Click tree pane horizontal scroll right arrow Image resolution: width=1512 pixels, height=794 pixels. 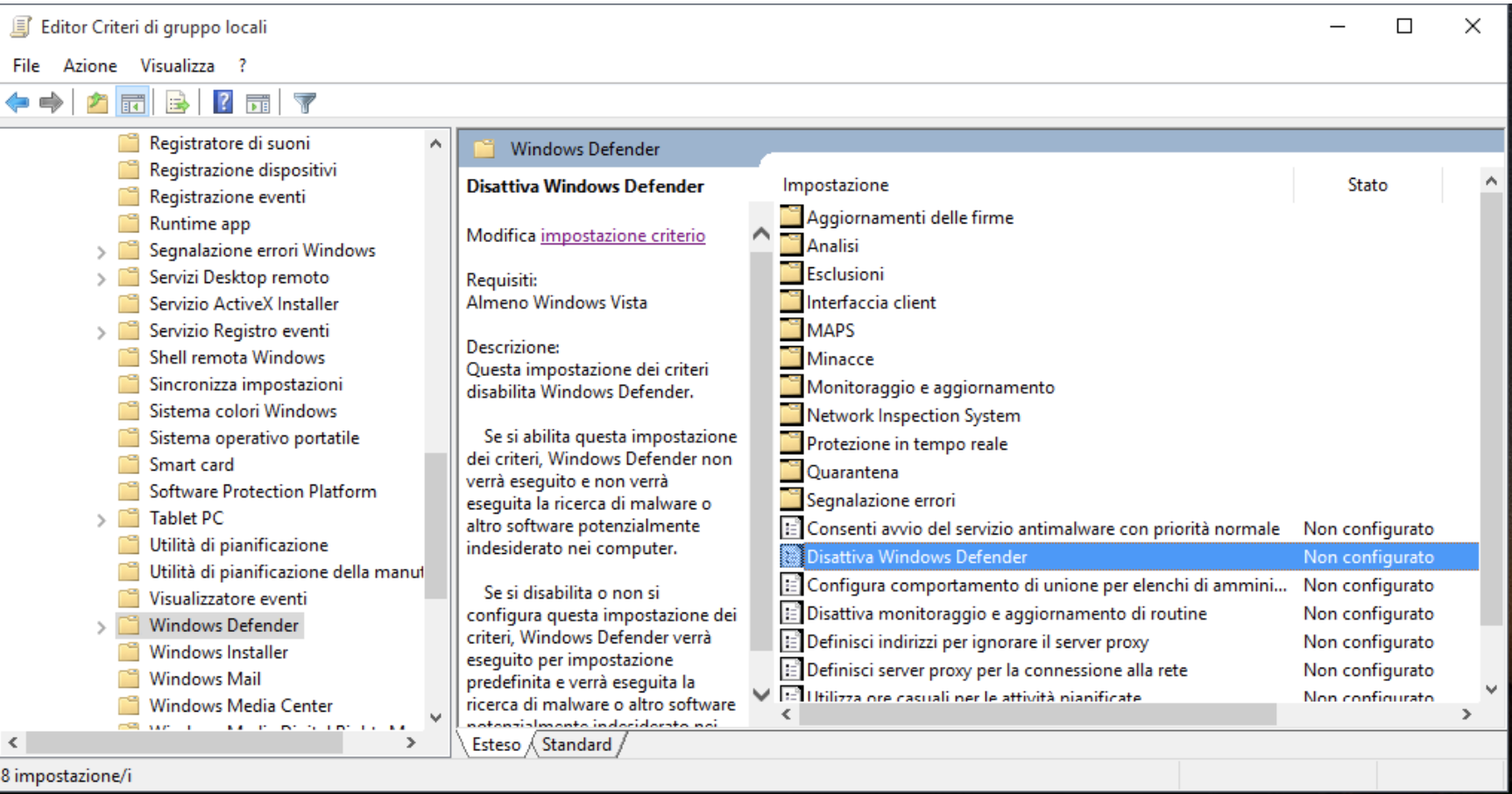pos(411,742)
